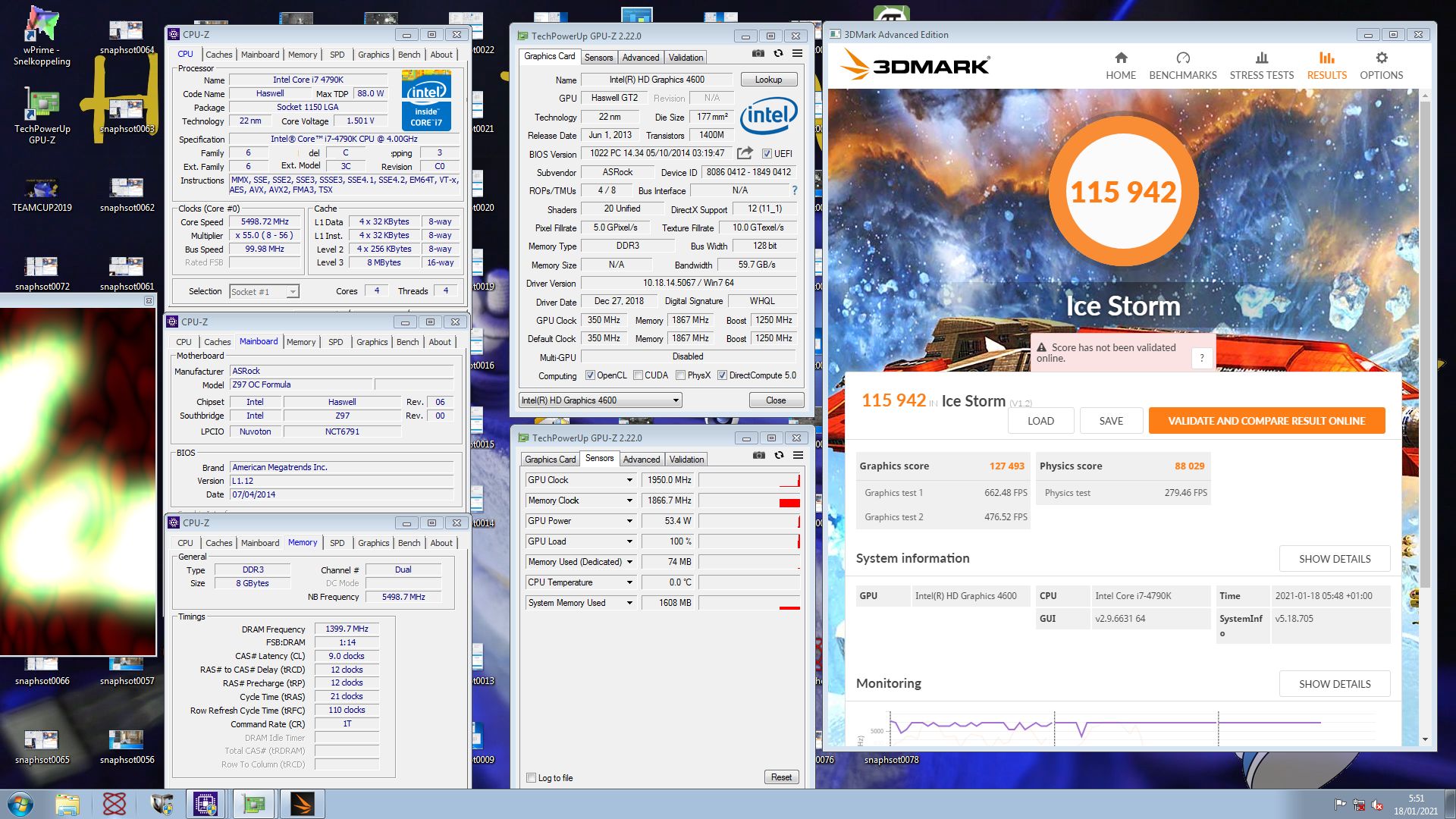Click Memory Clock sensor graph bar
The image size is (1456, 819).
point(749,500)
